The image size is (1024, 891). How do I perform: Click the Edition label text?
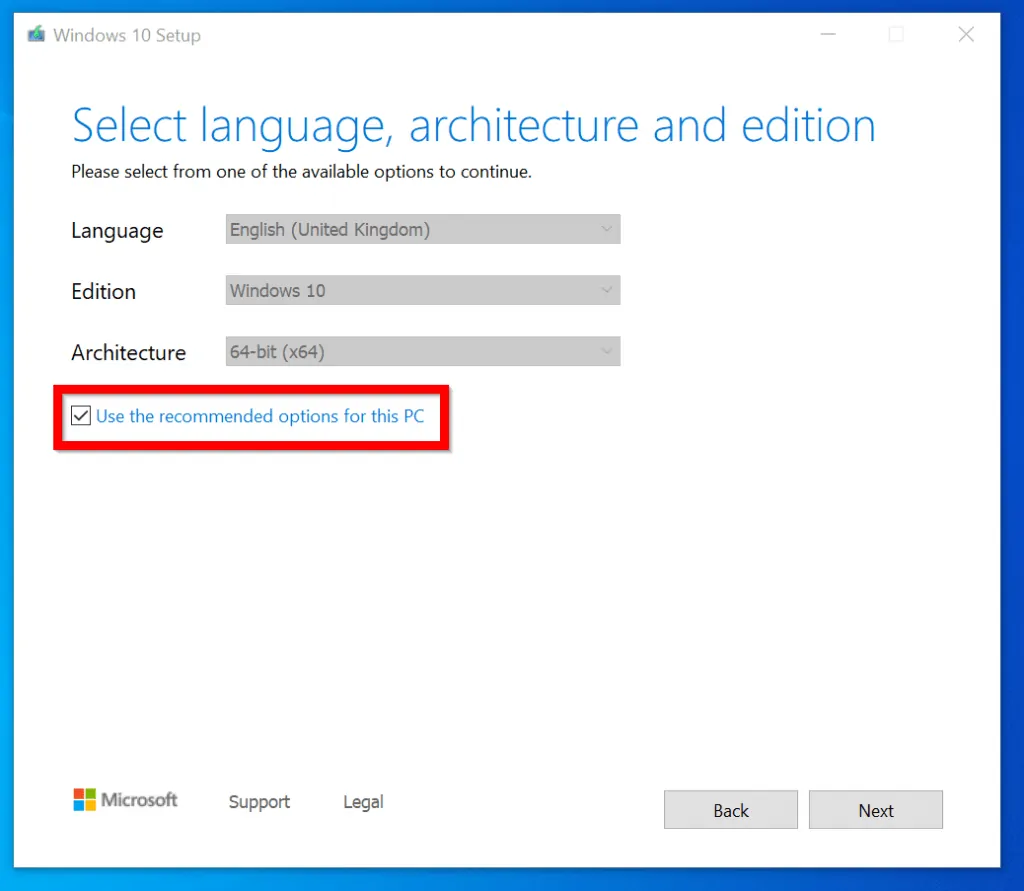tap(104, 291)
